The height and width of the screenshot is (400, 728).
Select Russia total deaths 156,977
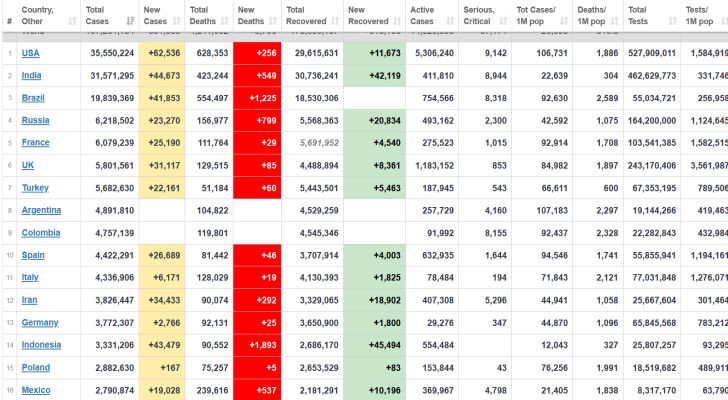(212, 120)
